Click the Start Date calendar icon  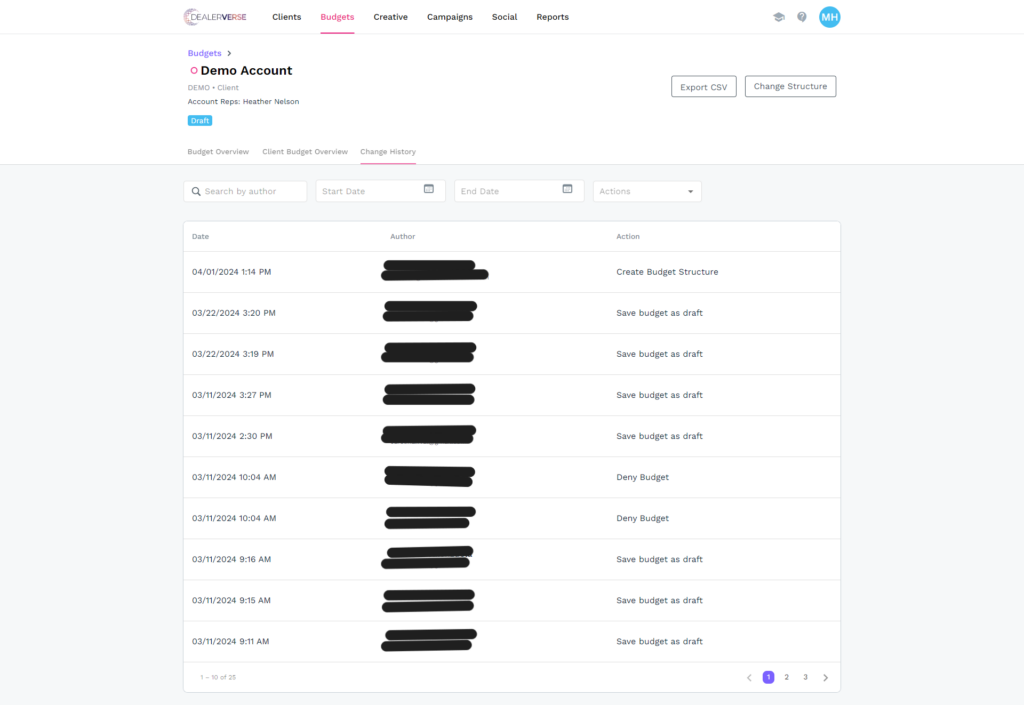point(429,189)
